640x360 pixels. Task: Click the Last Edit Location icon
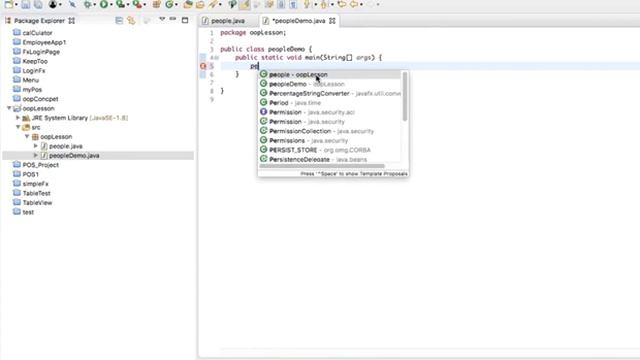[x=341, y=4]
